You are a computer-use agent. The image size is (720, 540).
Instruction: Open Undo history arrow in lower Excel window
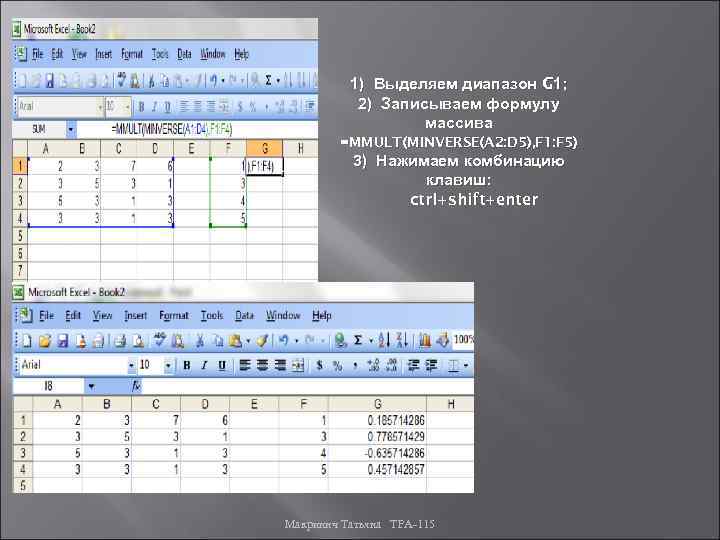296,341
